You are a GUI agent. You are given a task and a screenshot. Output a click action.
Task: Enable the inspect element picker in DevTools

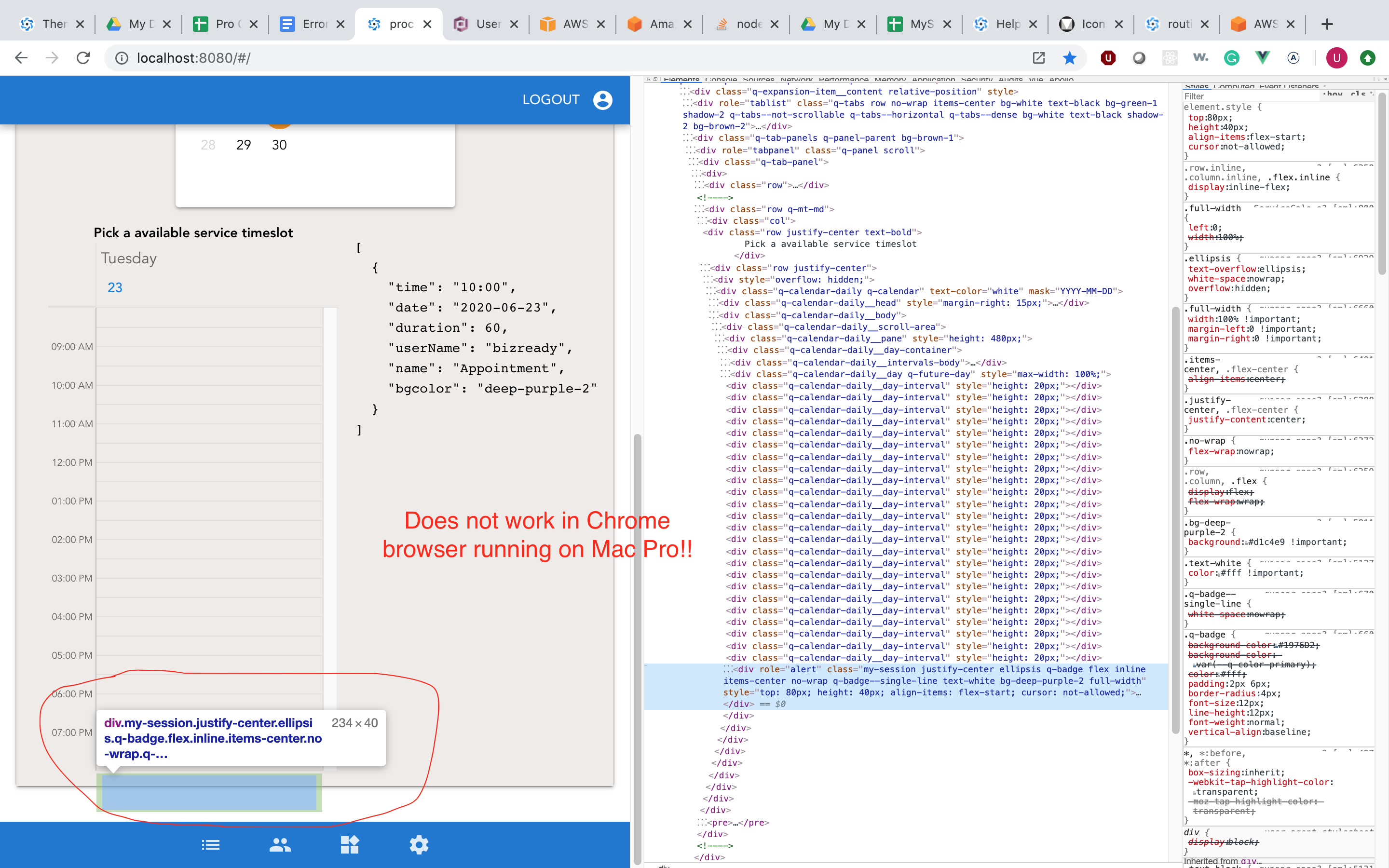[650, 79]
